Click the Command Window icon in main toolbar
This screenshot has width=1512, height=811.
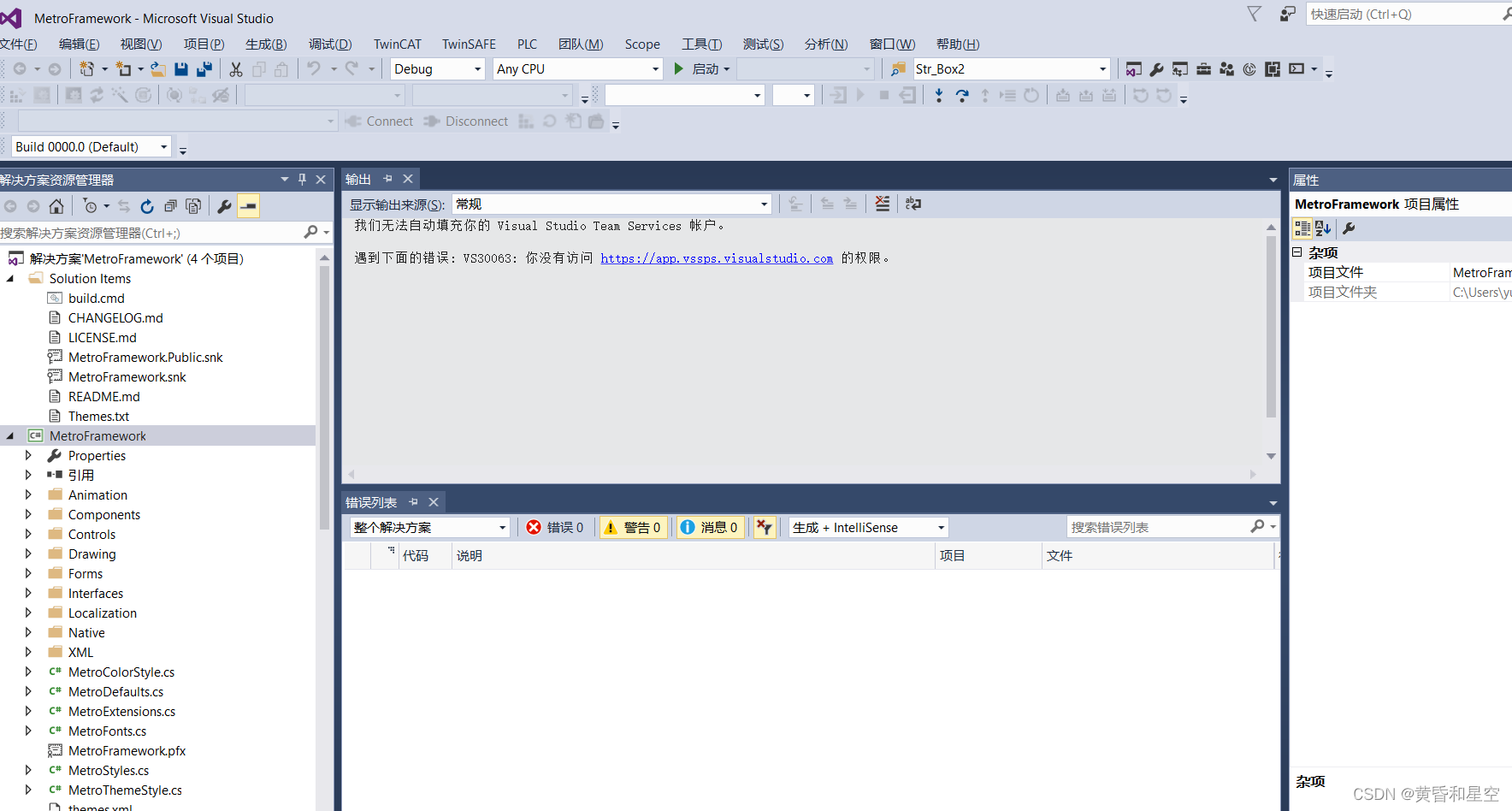[x=1296, y=69]
